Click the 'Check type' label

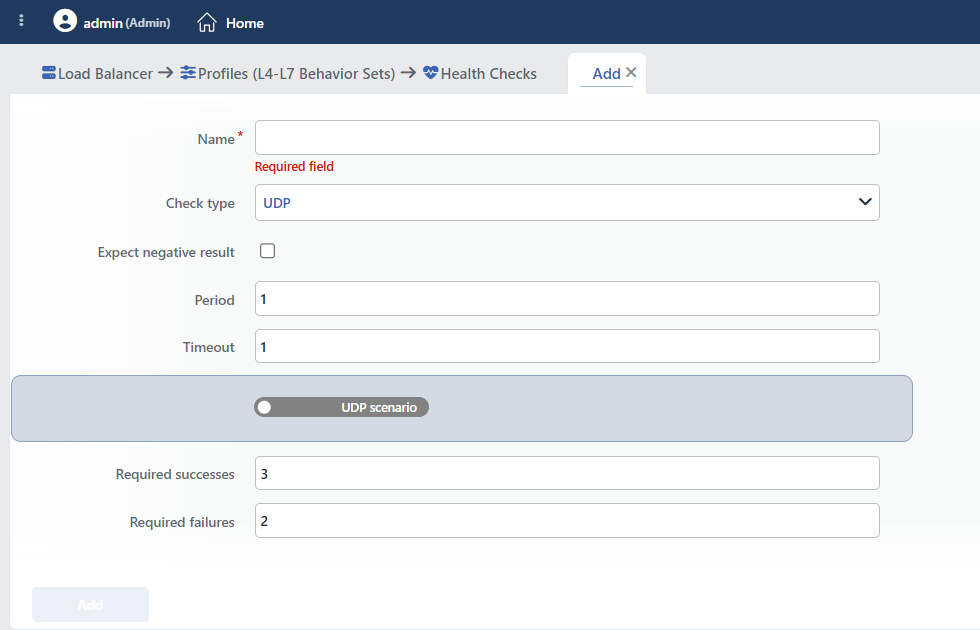tap(200, 204)
